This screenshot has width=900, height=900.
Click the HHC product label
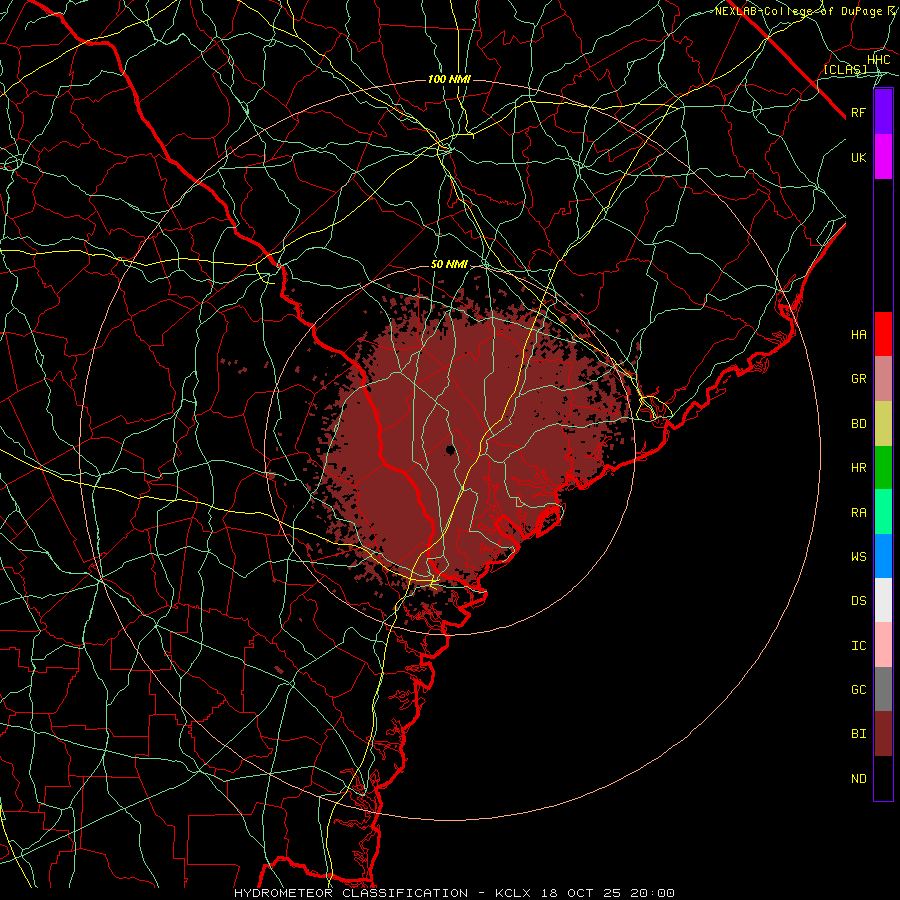(879, 60)
